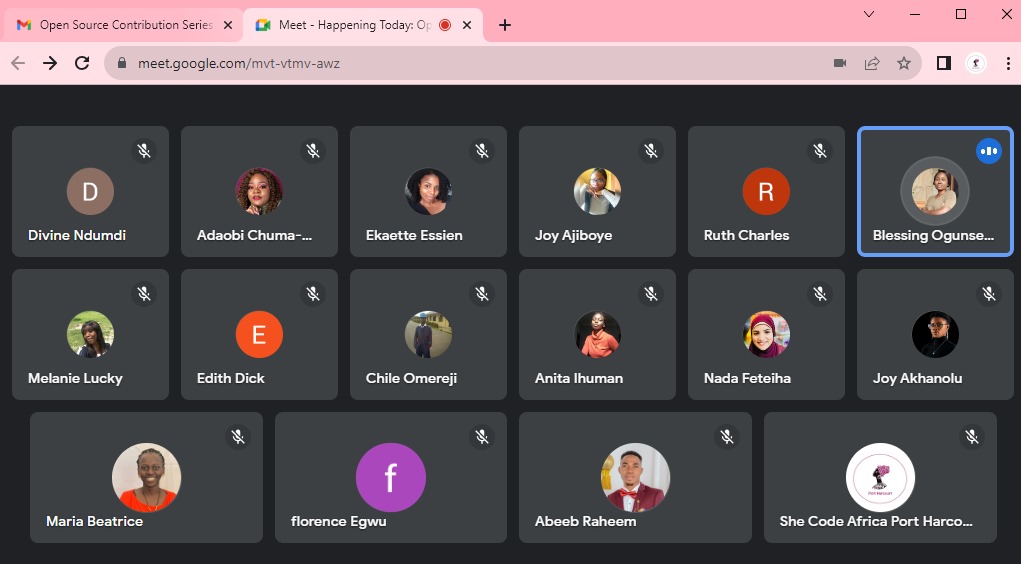Screen dimensions: 1021x564
Task: Click muted mic icon on Anita Ihuman tile
Action: (x=651, y=294)
